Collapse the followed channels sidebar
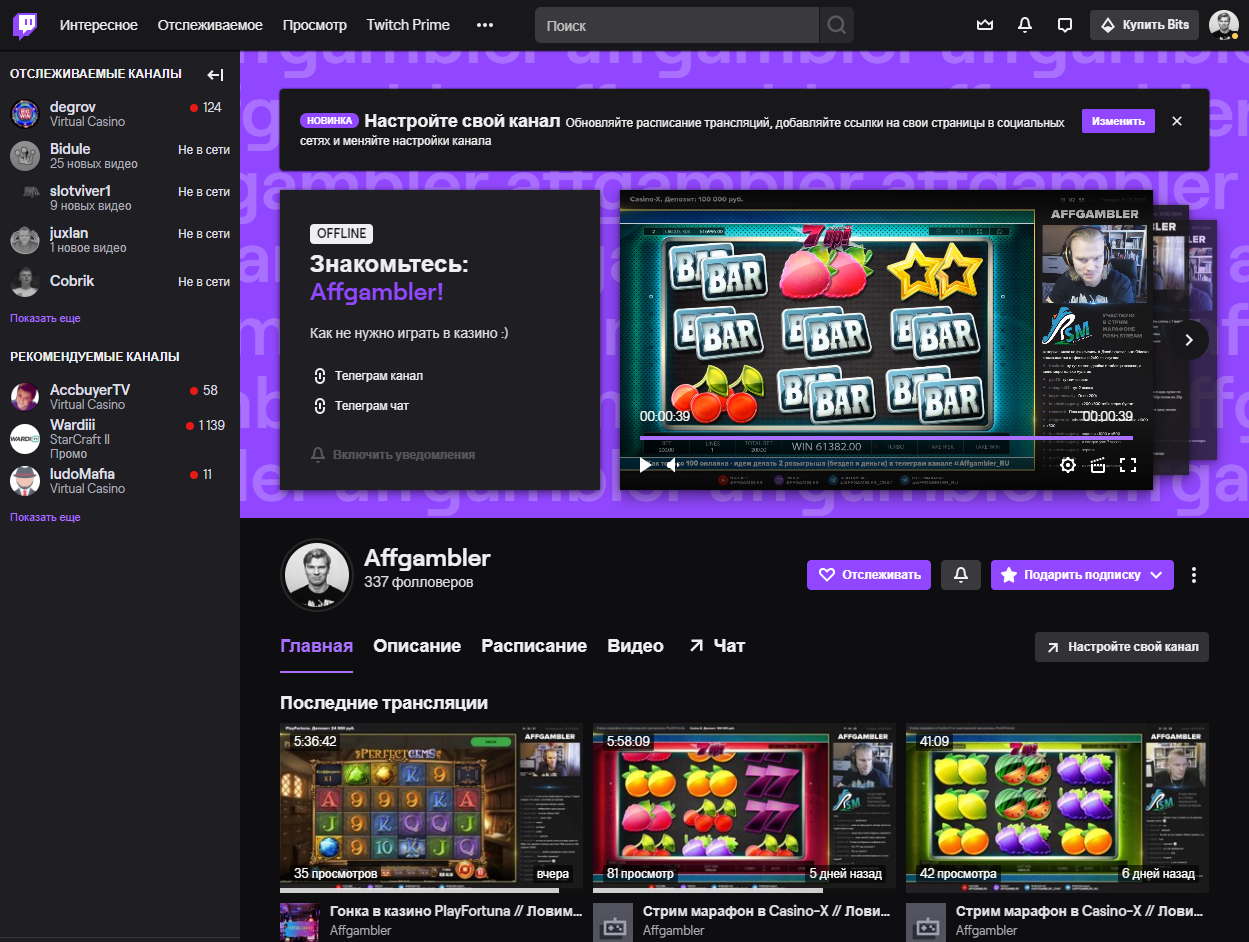Screen dimensions: 1249x942 [215, 75]
